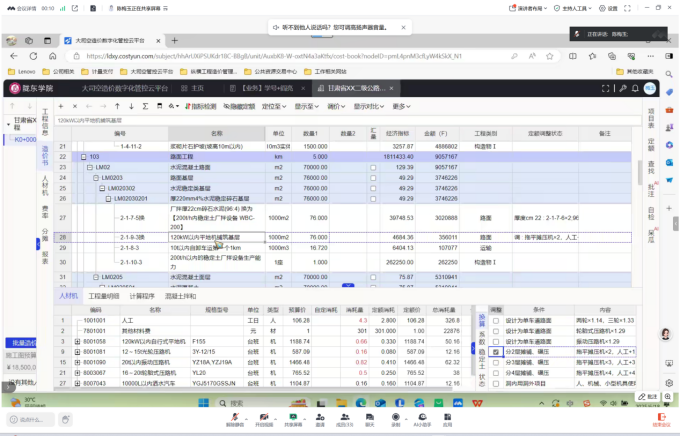Switch to the 计算程序 tab
This screenshot has height=436, width=680.
[x=142, y=296]
